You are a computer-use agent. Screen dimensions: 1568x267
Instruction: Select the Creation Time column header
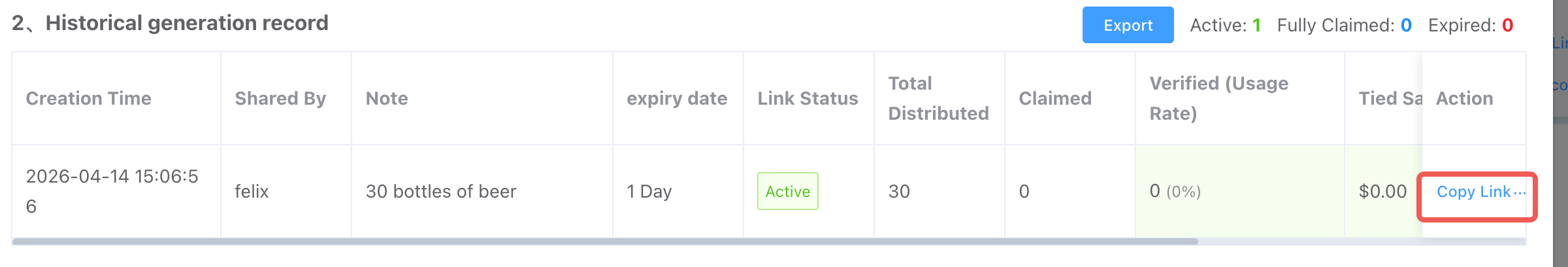coord(89,98)
